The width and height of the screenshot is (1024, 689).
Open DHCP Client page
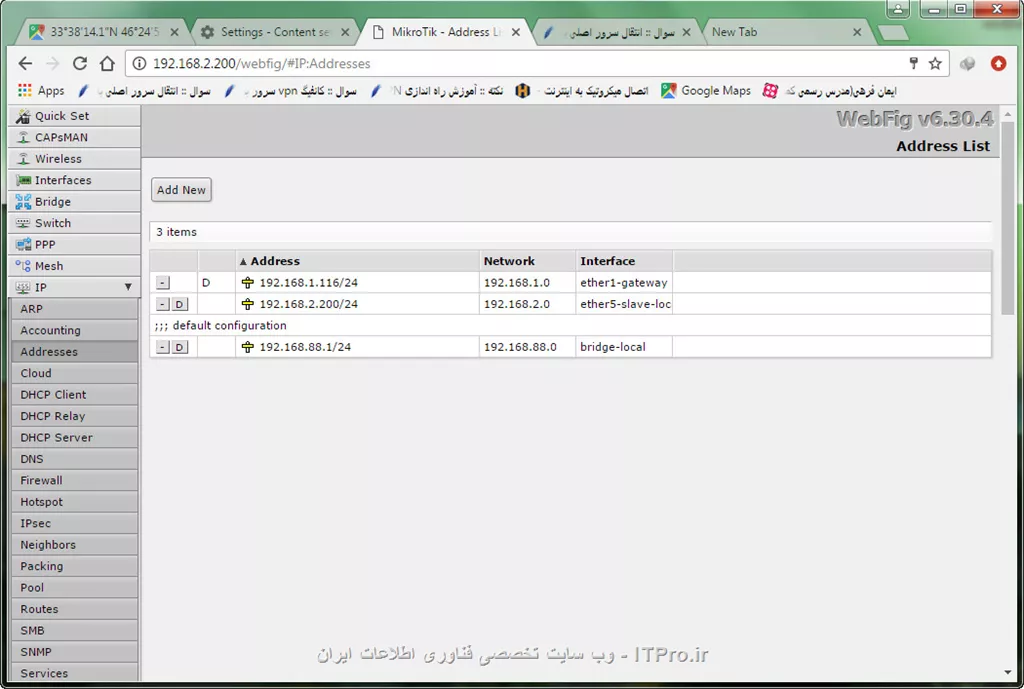pyautogui.click(x=74, y=394)
